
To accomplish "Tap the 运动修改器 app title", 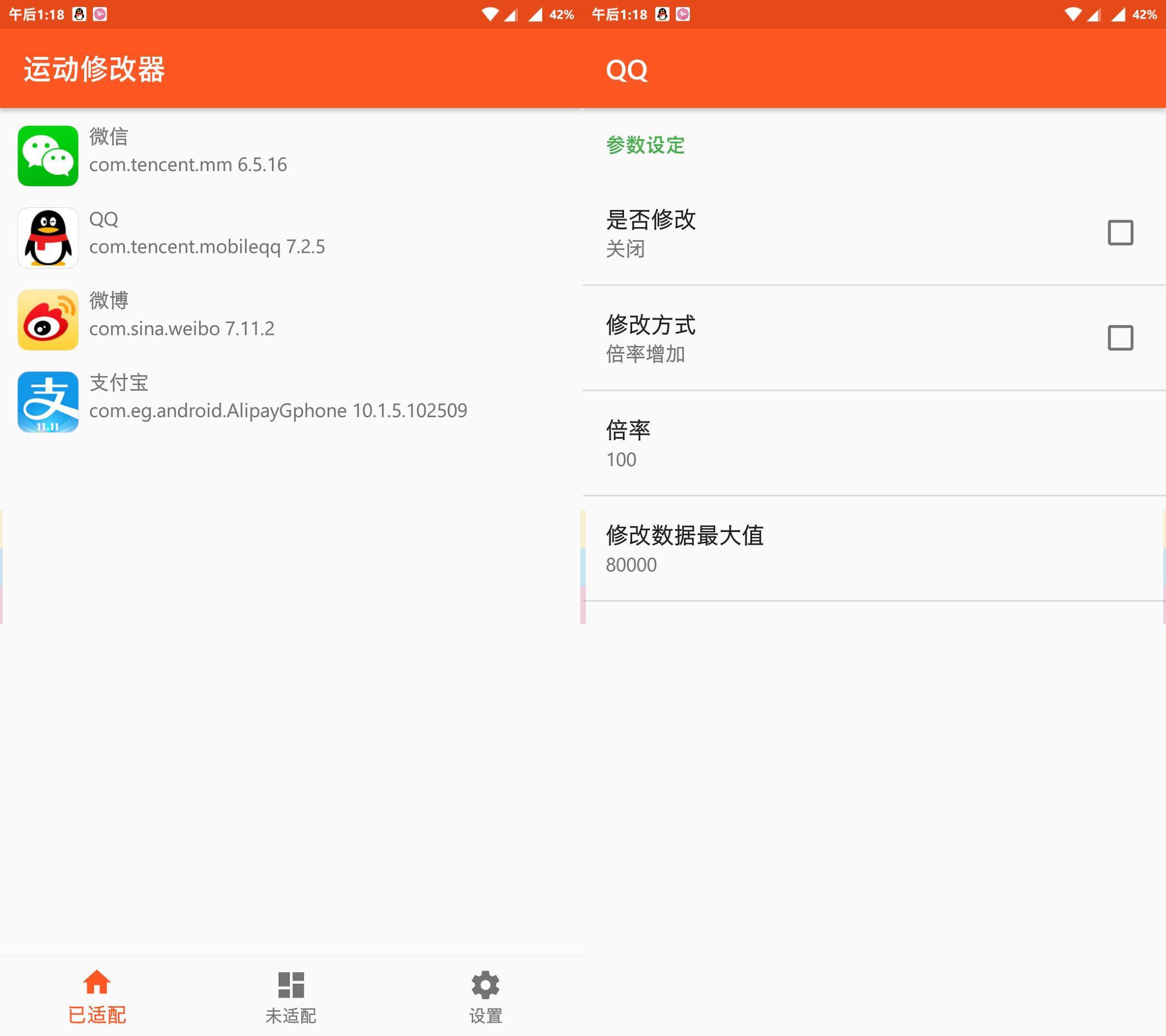I will click(94, 70).
